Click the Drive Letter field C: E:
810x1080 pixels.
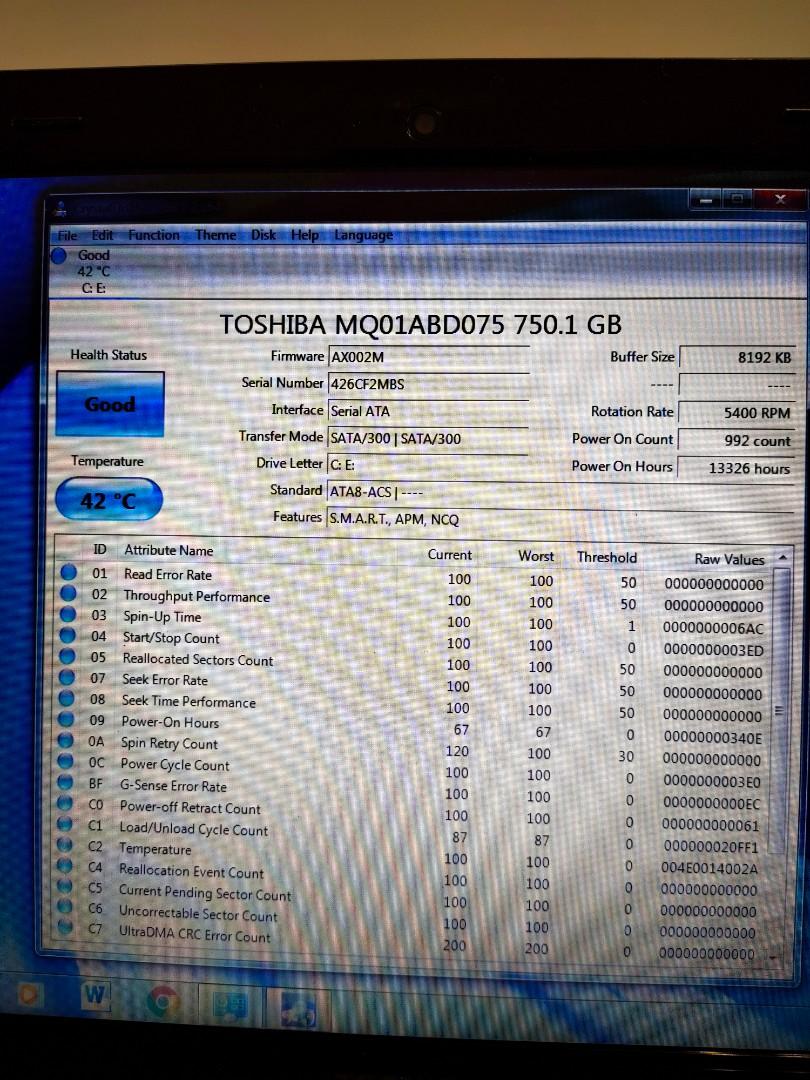[x=428, y=465]
